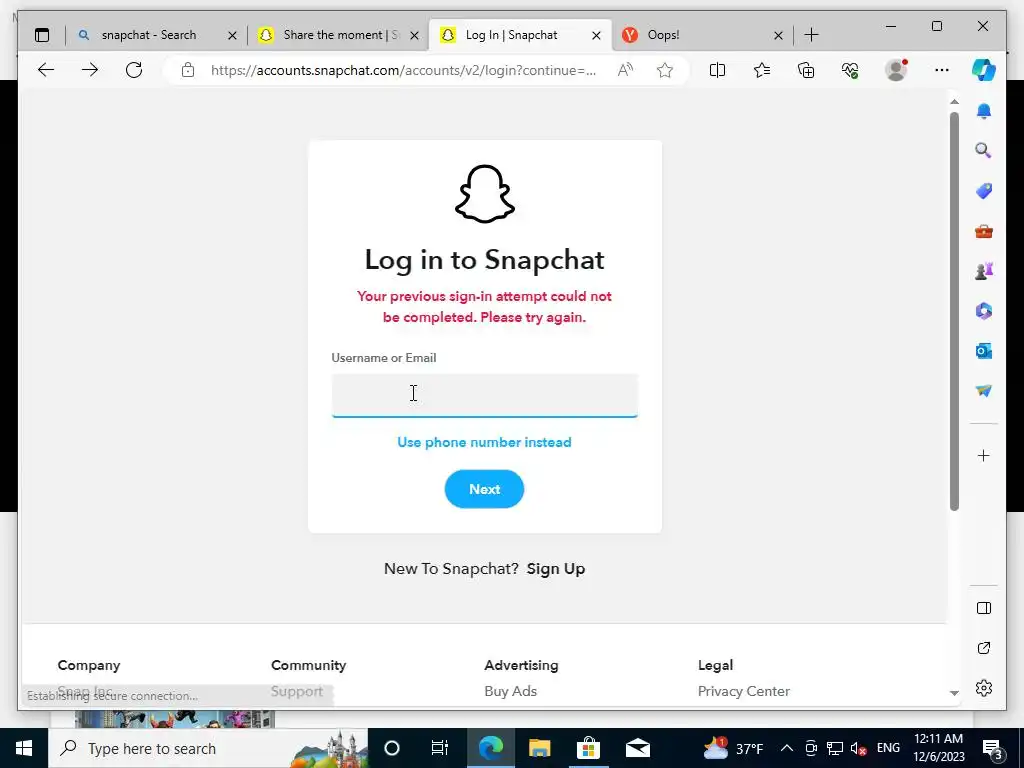The width and height of the screenshot is (1024, 768).
Task: Open Tools briefcase in sidebar
Action: coord(984,231)
